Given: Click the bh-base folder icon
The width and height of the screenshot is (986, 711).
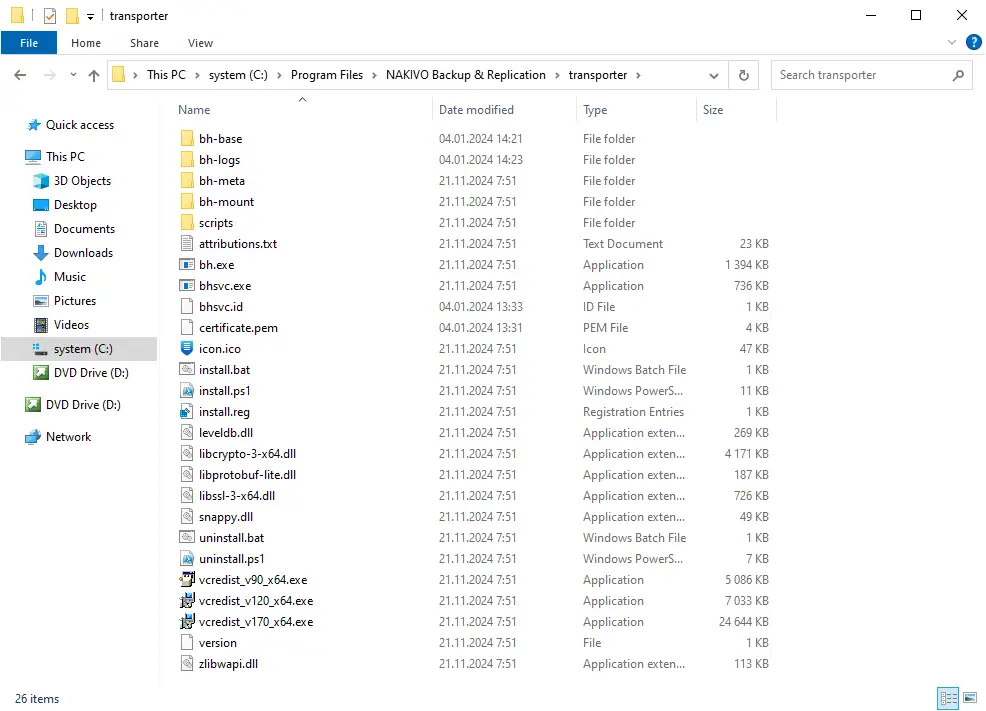Looking at the screenshot, I should click(x=187, y=138).
